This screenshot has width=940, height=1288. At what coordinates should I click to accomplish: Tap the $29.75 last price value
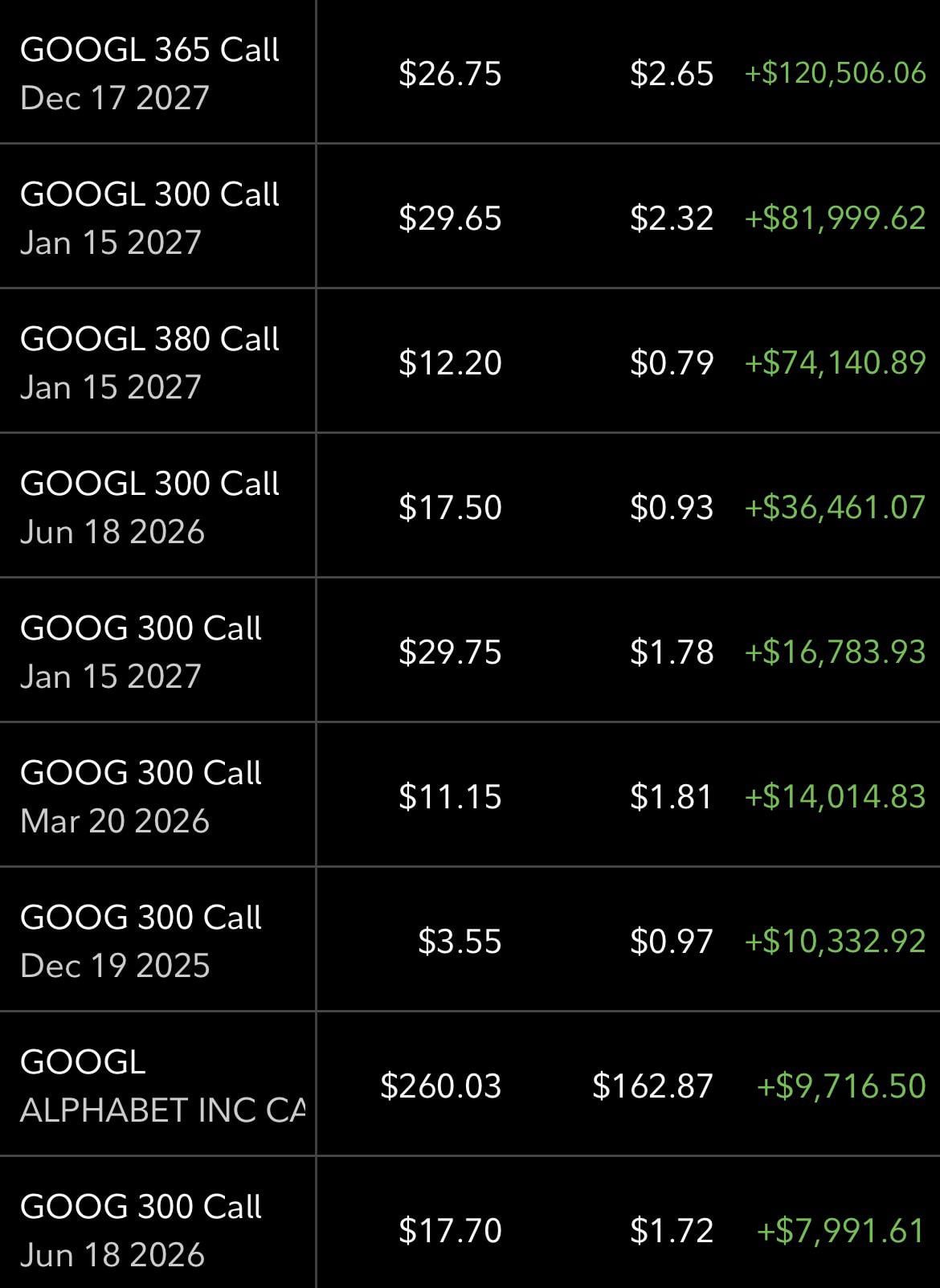pyautogui.click(x=450, y=652)
